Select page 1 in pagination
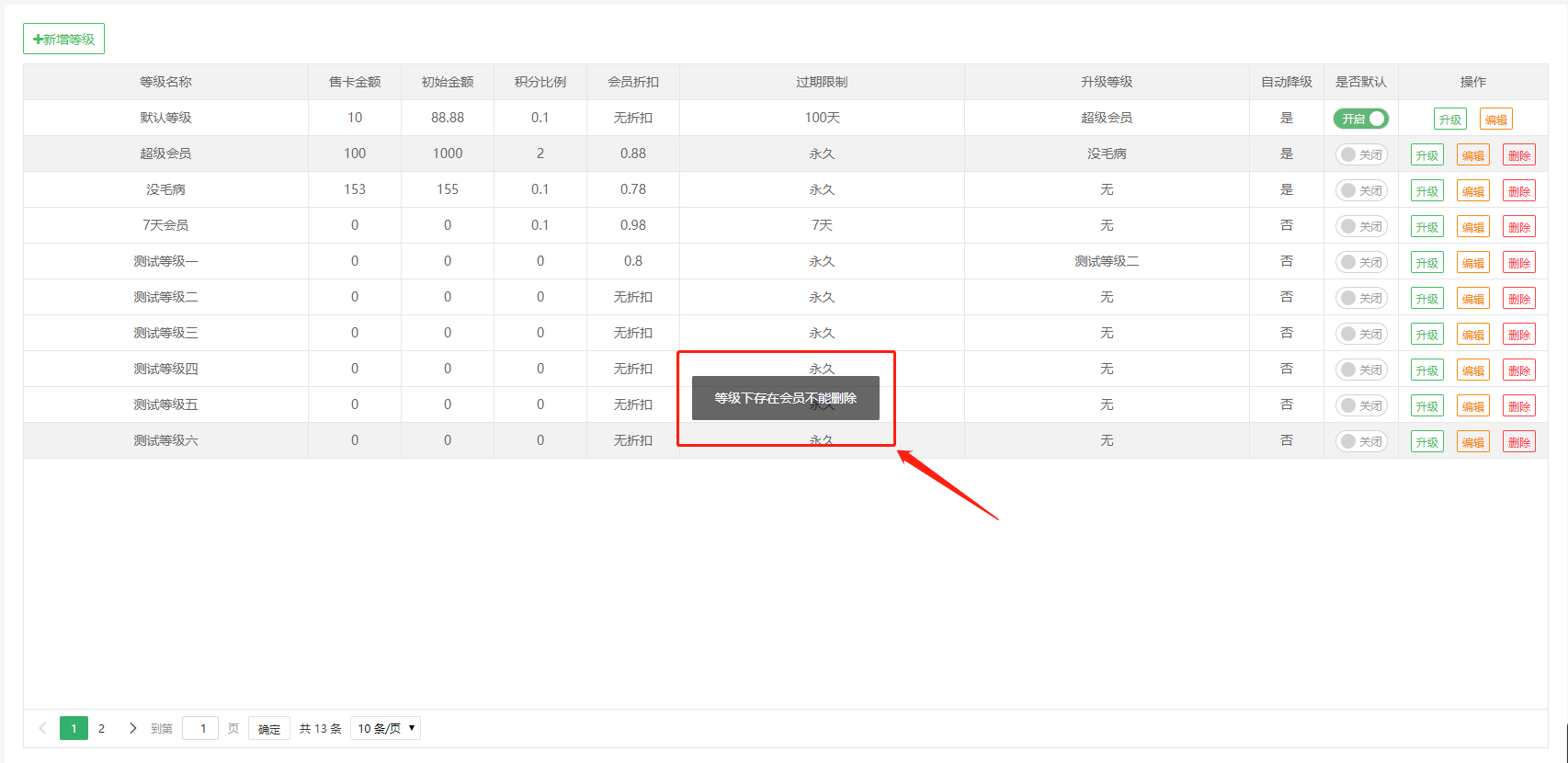This screenshot has width=1568, height=763. click(x=74, y=728)
